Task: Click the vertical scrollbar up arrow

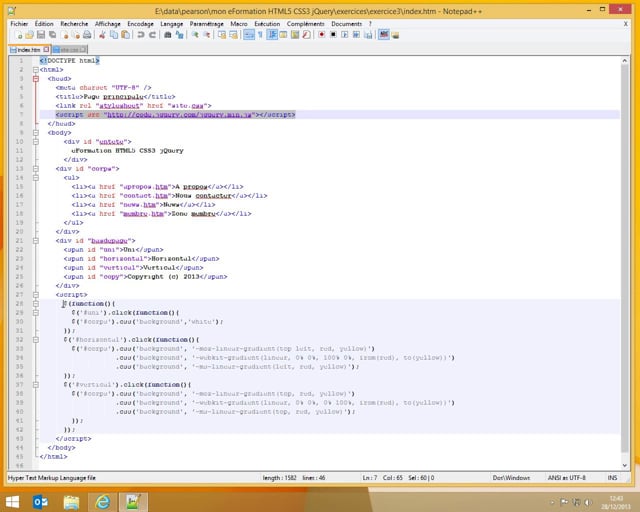Action: [624, 61]
